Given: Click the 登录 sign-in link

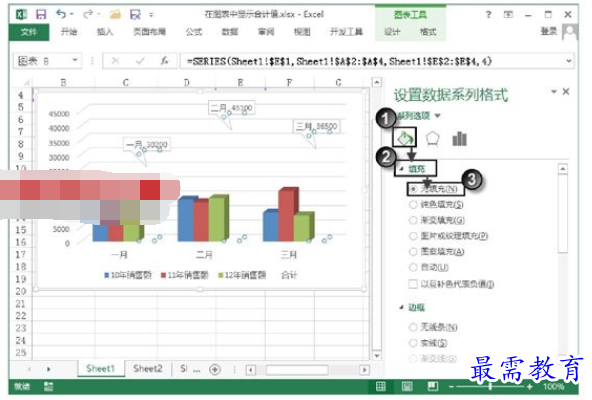Looking at the screenshot, I should pos(549,31).
